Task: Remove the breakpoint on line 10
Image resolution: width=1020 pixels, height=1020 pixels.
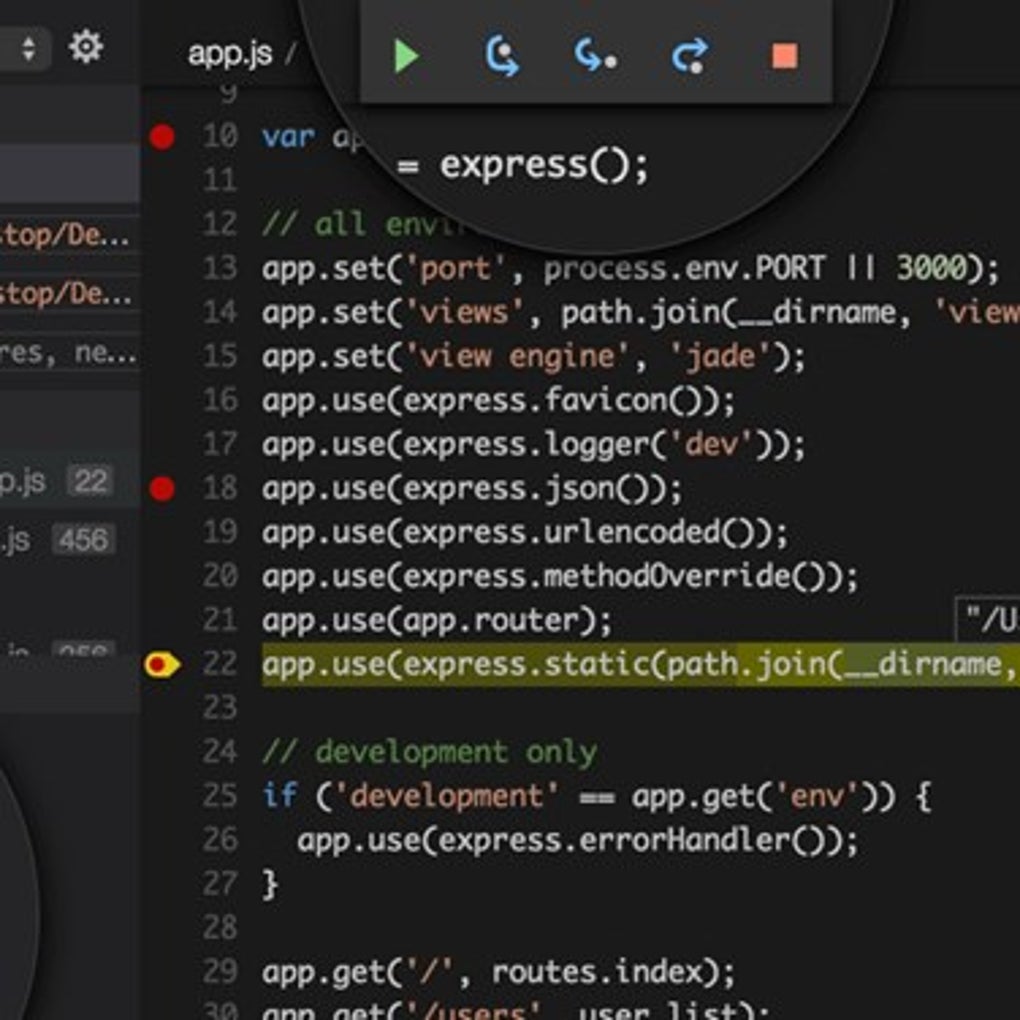Action: [x=162, y=137]
